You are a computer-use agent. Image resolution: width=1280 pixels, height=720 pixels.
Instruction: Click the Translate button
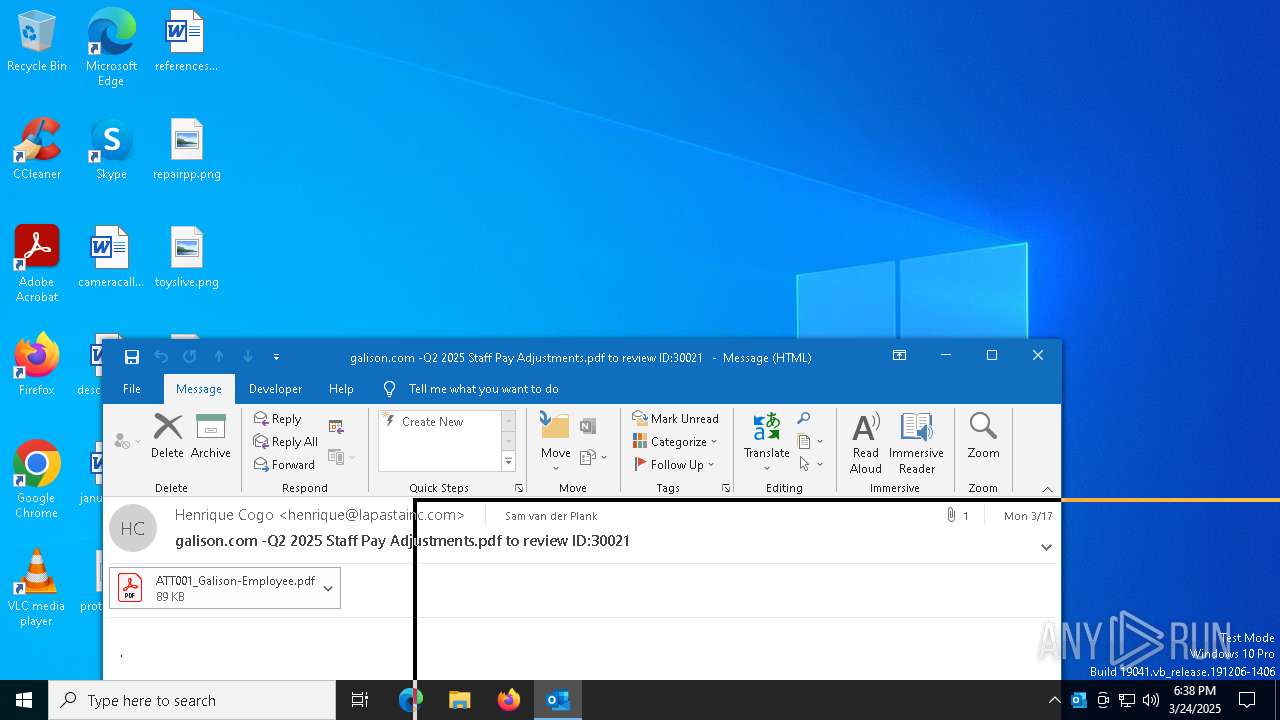[767, 441]
